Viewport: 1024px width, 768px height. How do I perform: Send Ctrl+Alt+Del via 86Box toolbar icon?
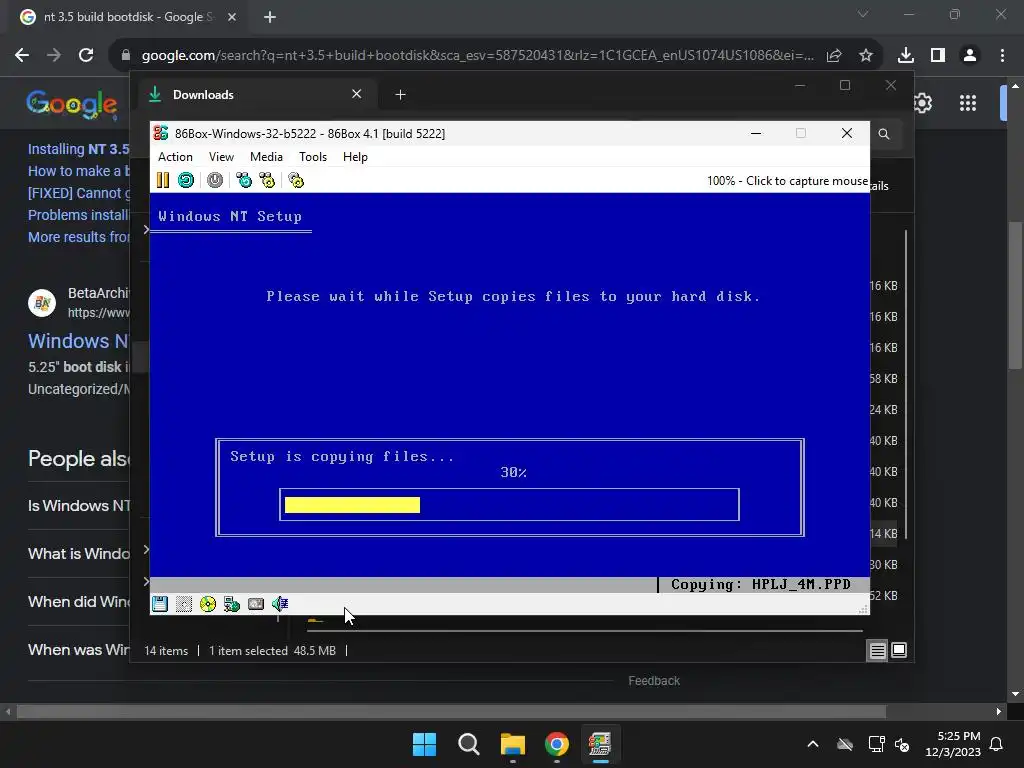pos(244,180)
